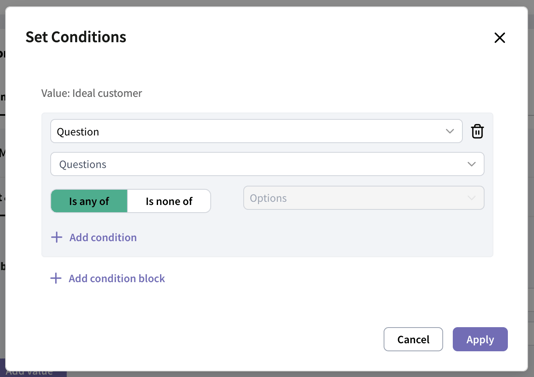Open the Question type dropdown

pyautogui.click(x=256, y=131)
